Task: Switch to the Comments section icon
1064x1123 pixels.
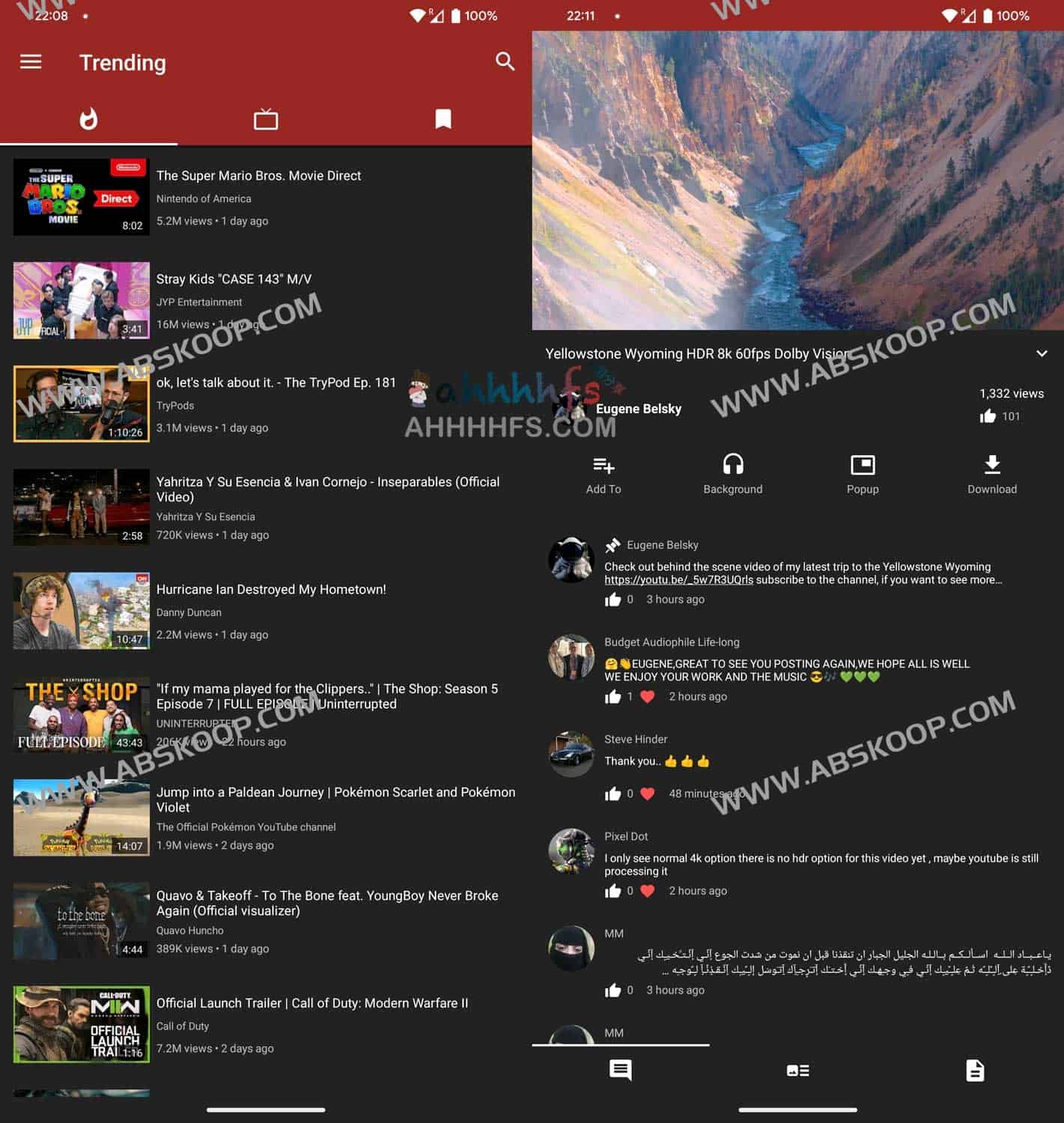Action: [620, 1070]
